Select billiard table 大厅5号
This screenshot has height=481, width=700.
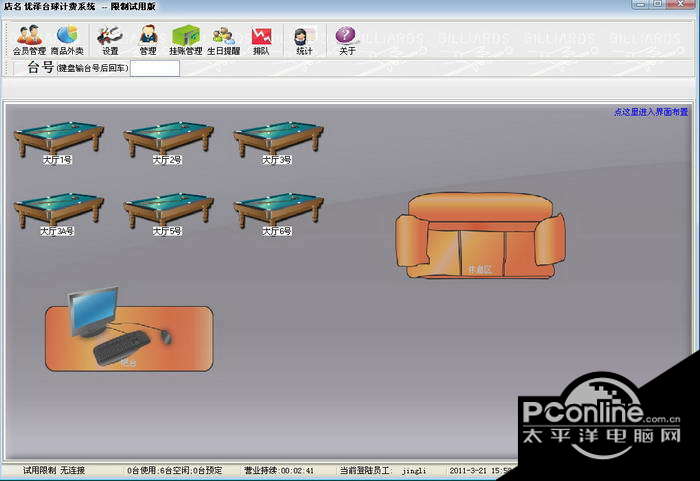tap(168, 214)
